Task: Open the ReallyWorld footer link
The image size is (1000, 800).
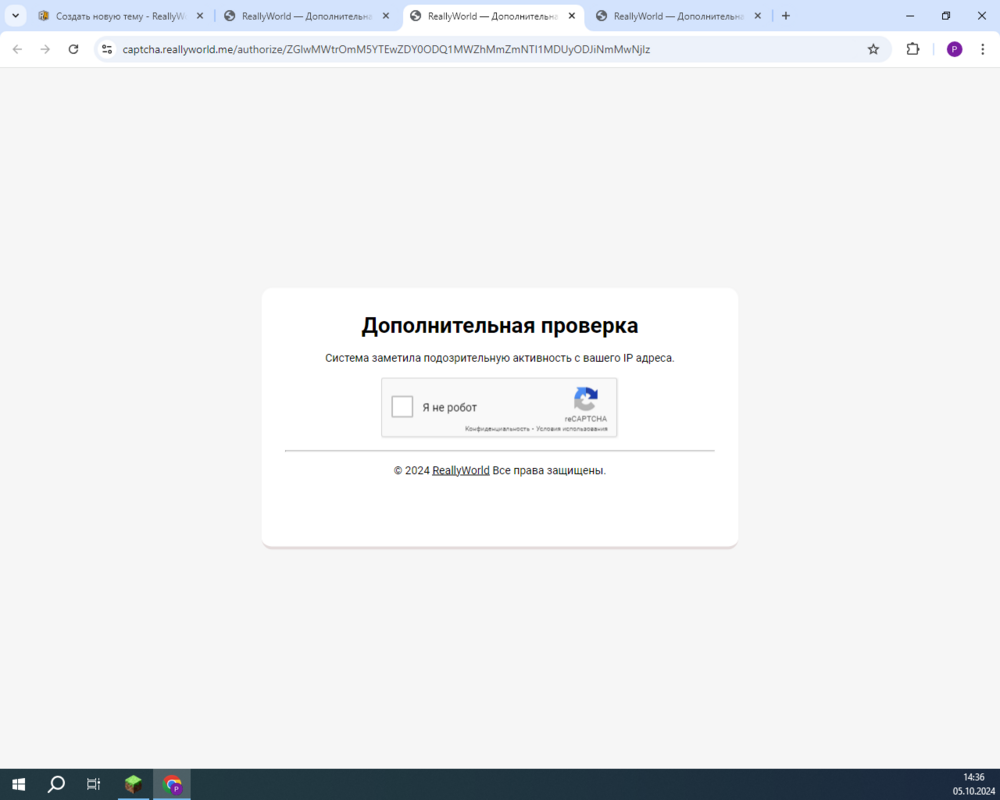Action: pos(460,470)
